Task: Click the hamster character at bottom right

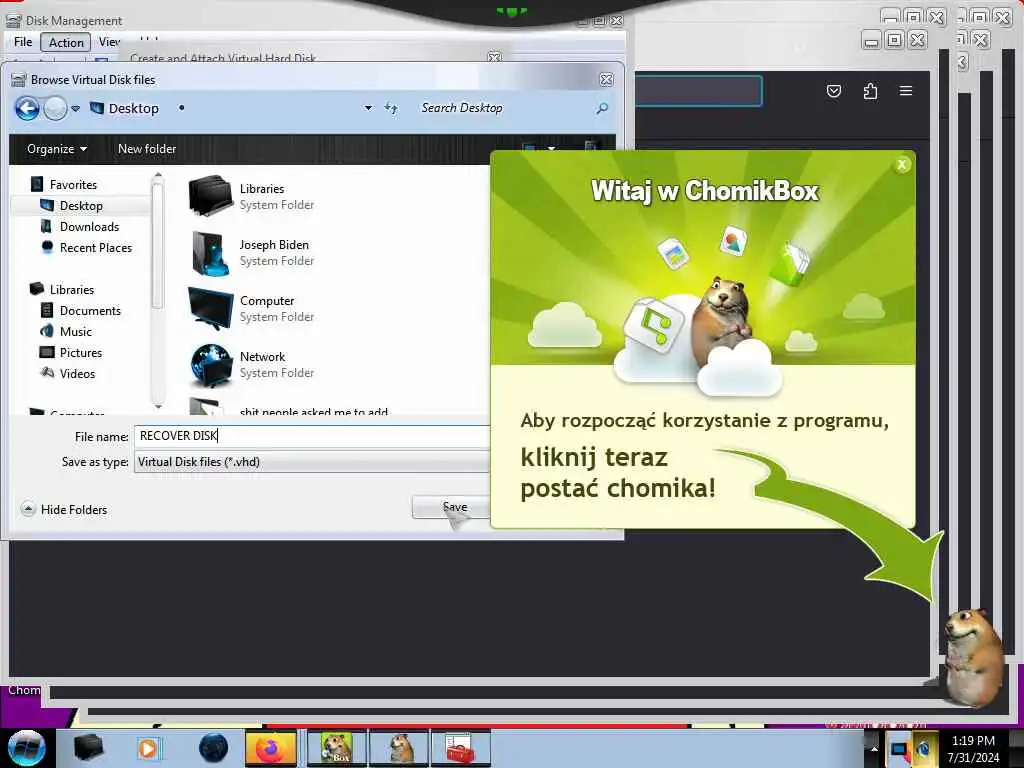Action: coord(973,658)
